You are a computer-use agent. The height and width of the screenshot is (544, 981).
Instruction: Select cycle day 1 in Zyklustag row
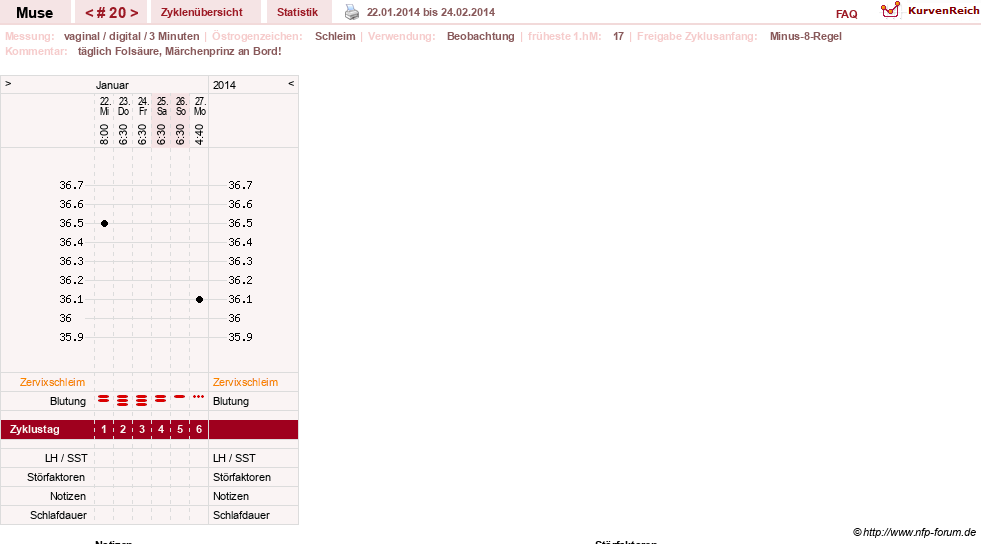104,430
